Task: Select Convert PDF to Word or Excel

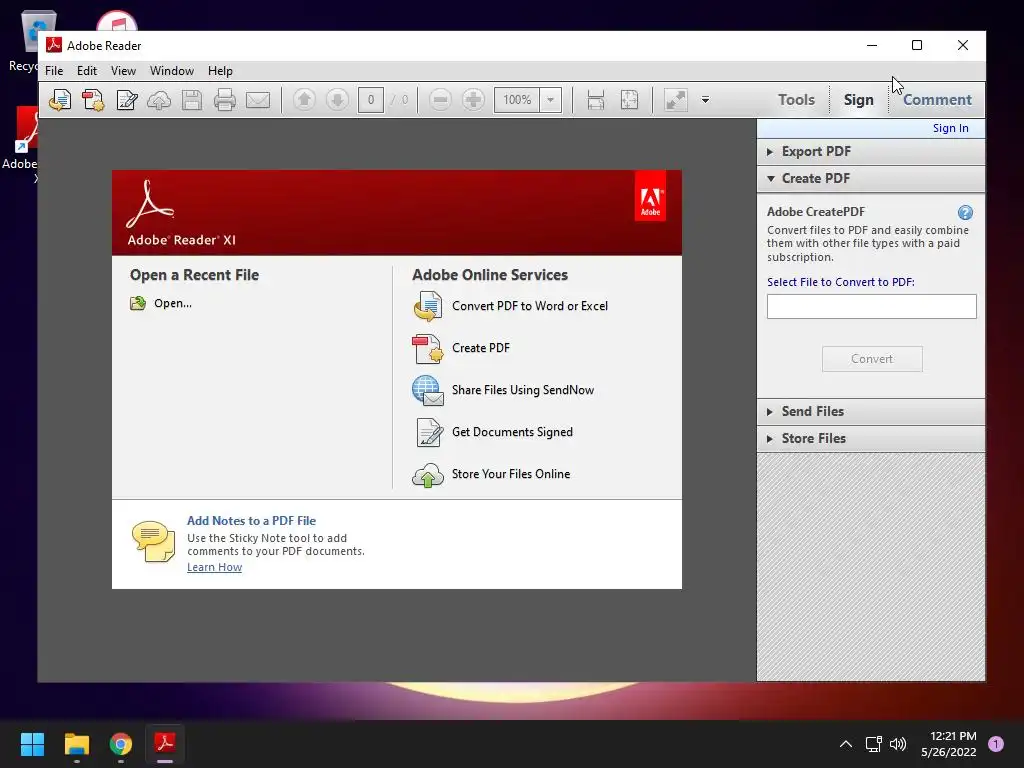Action: point(530,306)
